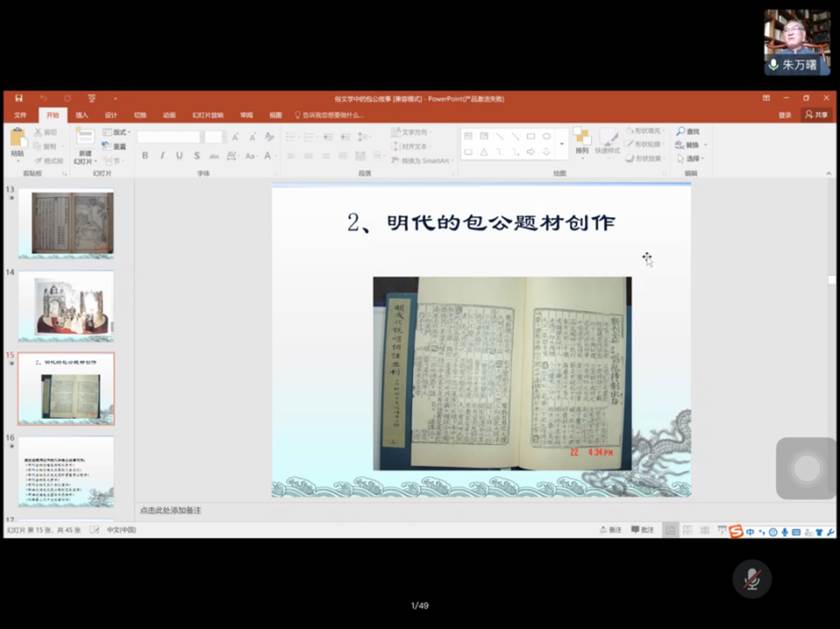
Task: Toggle Bold text formatting
Action: coord(145,156)
